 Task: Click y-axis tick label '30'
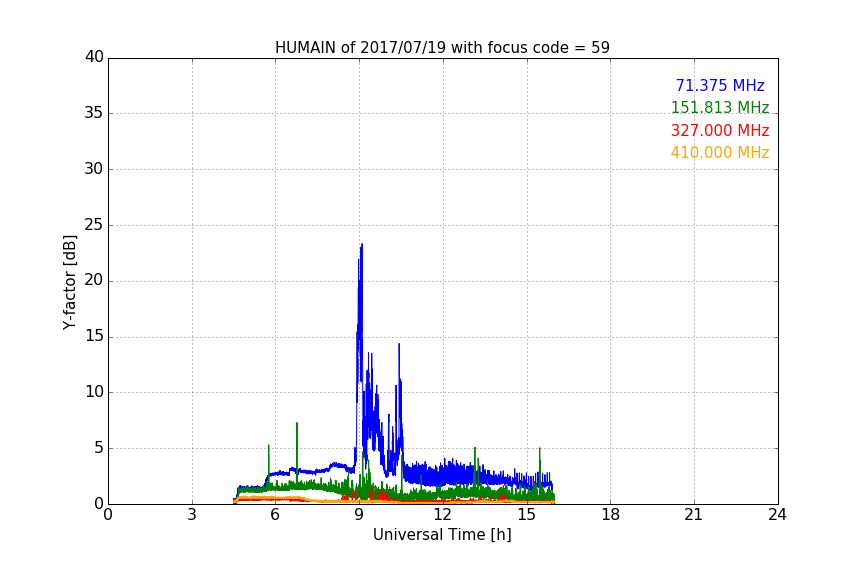tap(94, 169)
